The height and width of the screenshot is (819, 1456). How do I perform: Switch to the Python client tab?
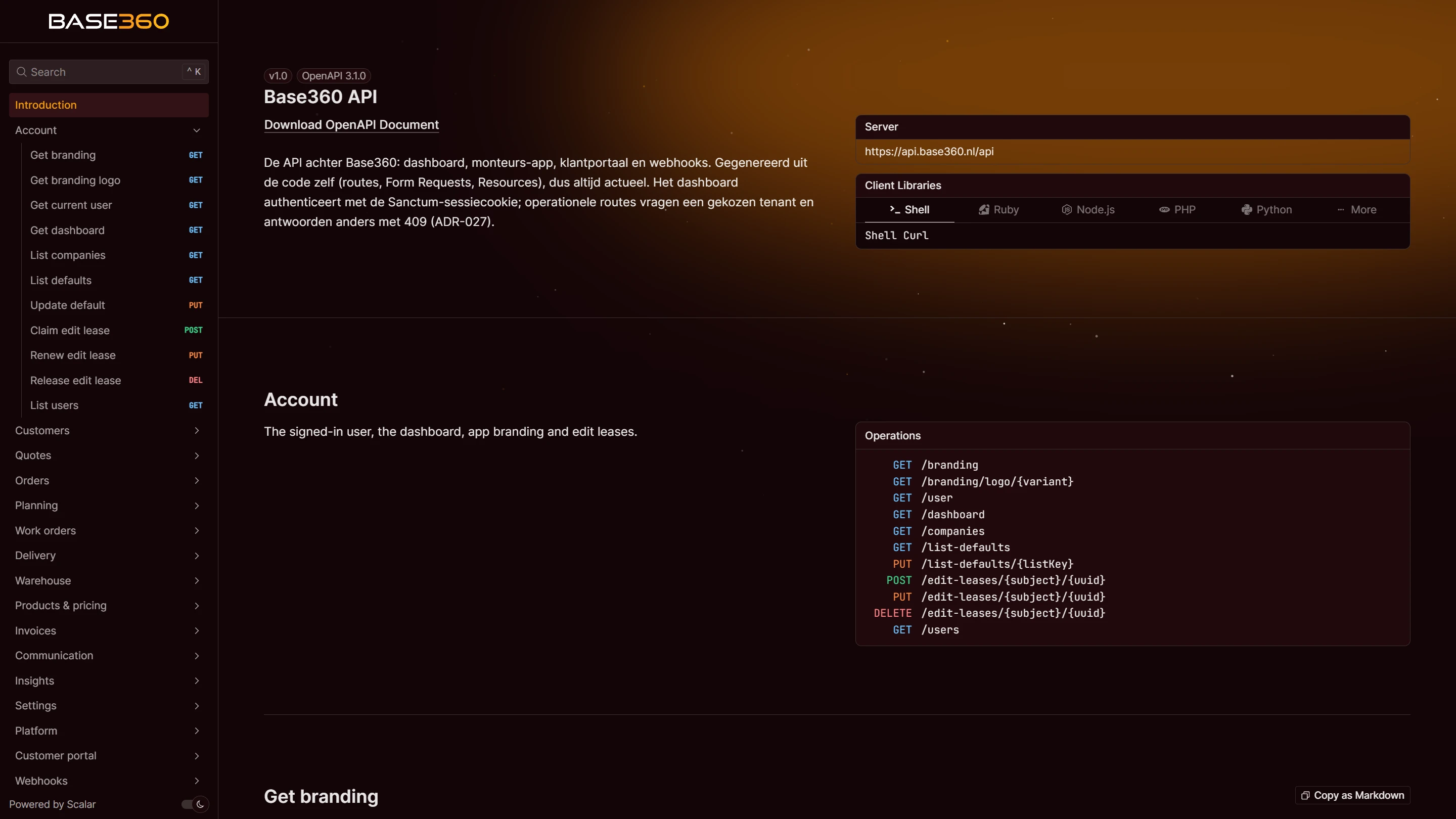point(1266,210)
